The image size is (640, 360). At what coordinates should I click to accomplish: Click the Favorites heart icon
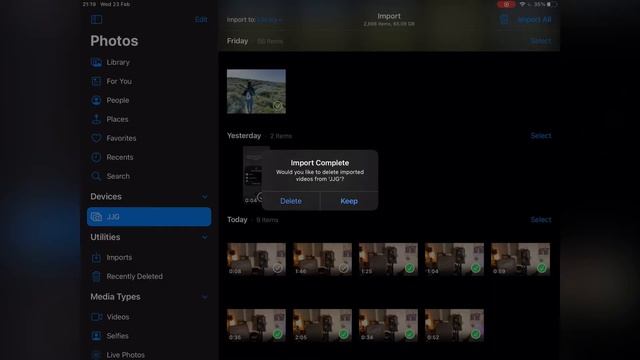[x=96, y=138]
